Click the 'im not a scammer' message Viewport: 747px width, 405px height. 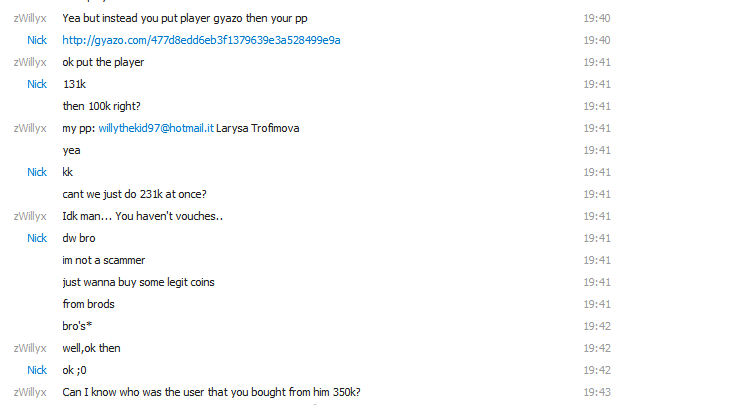[103, 260]
